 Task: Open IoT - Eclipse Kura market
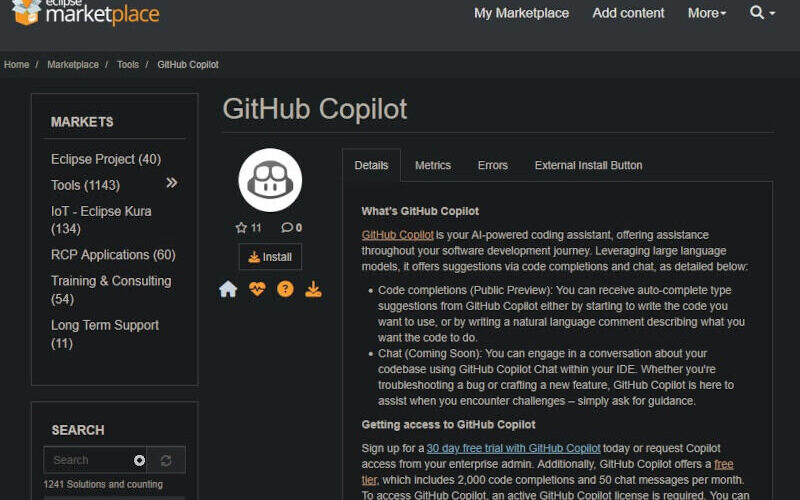pos(101,220)
